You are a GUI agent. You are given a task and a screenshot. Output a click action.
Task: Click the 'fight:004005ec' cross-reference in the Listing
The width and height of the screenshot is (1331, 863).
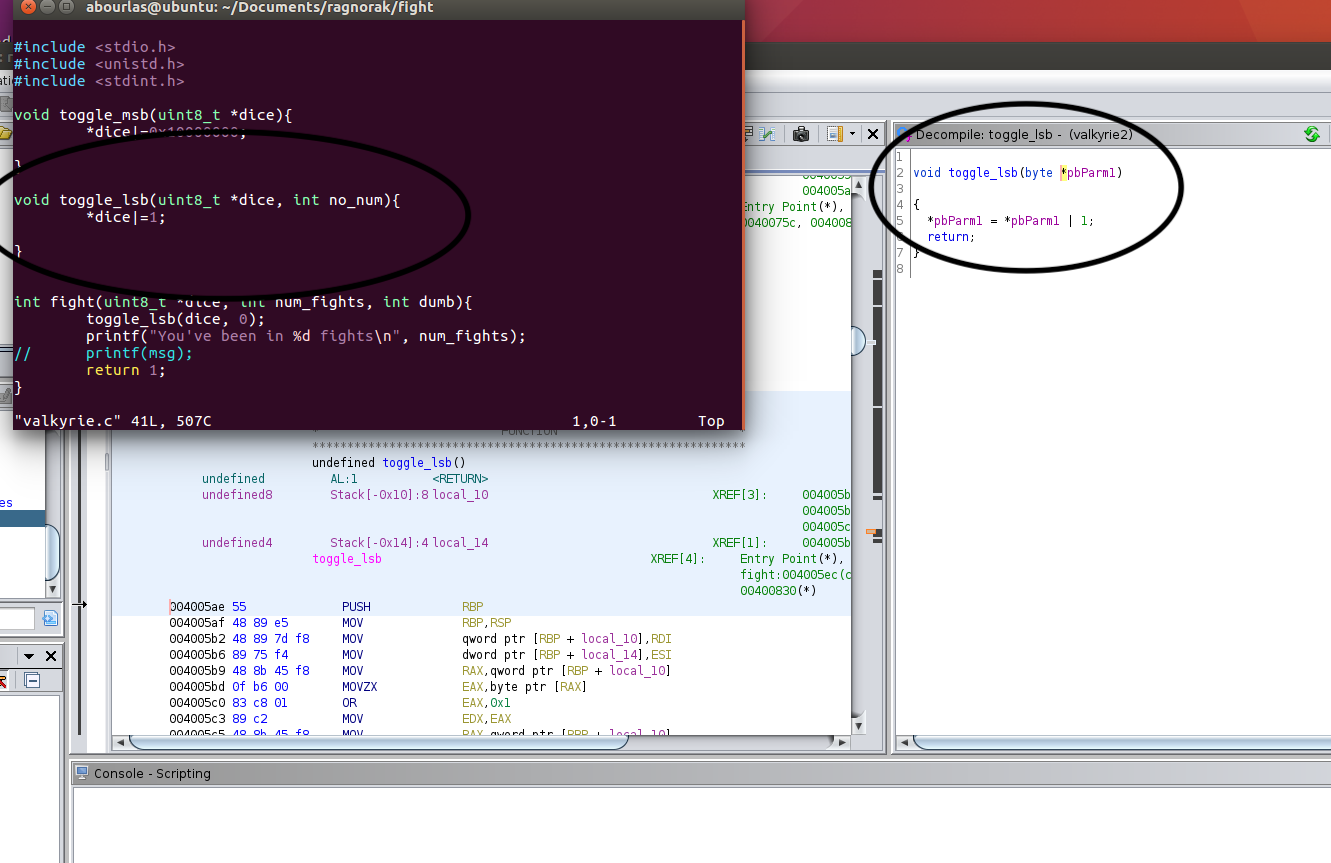[x=795, y=575]
